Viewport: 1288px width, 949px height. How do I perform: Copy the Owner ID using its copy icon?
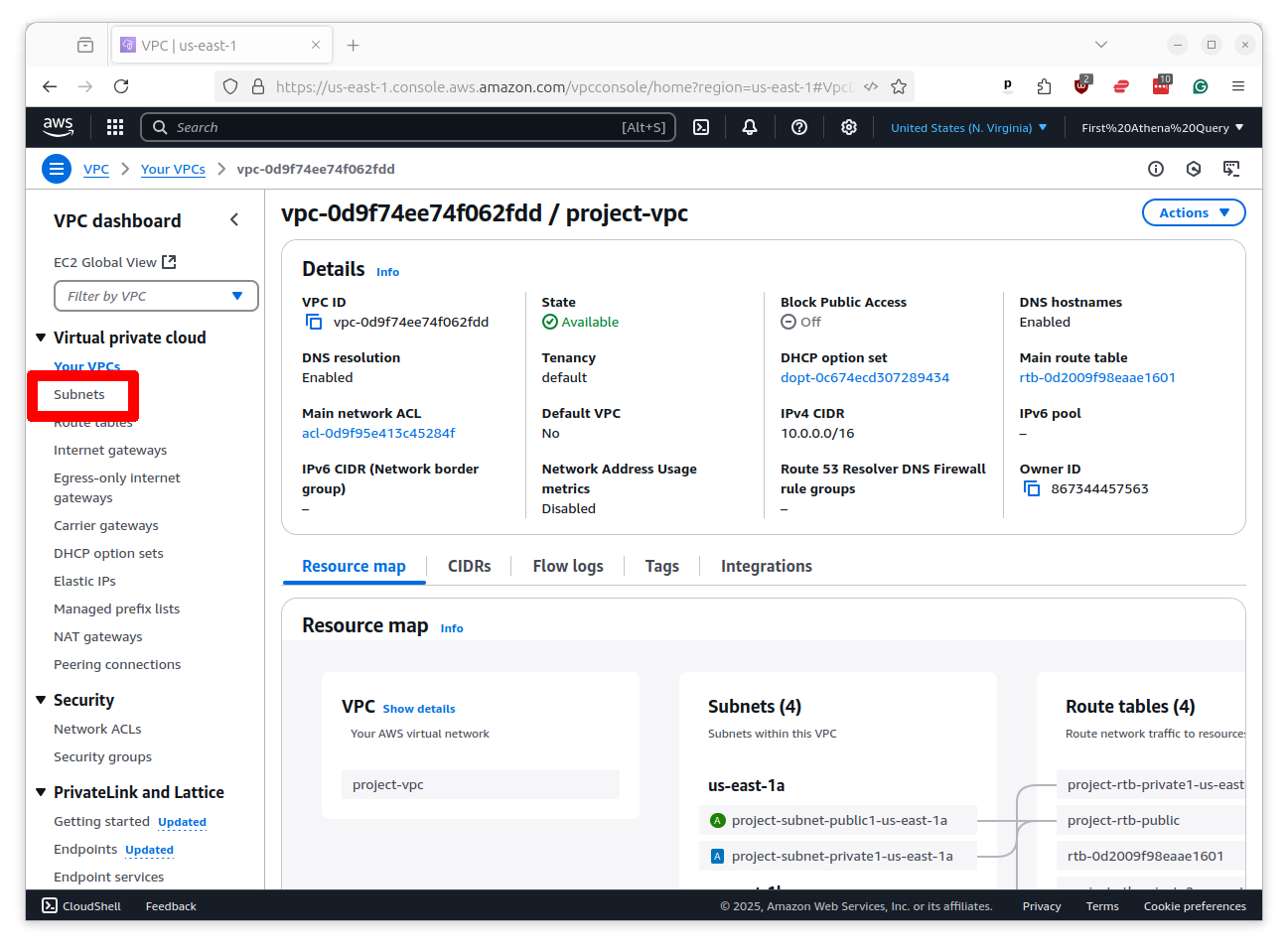[1031, 487]
